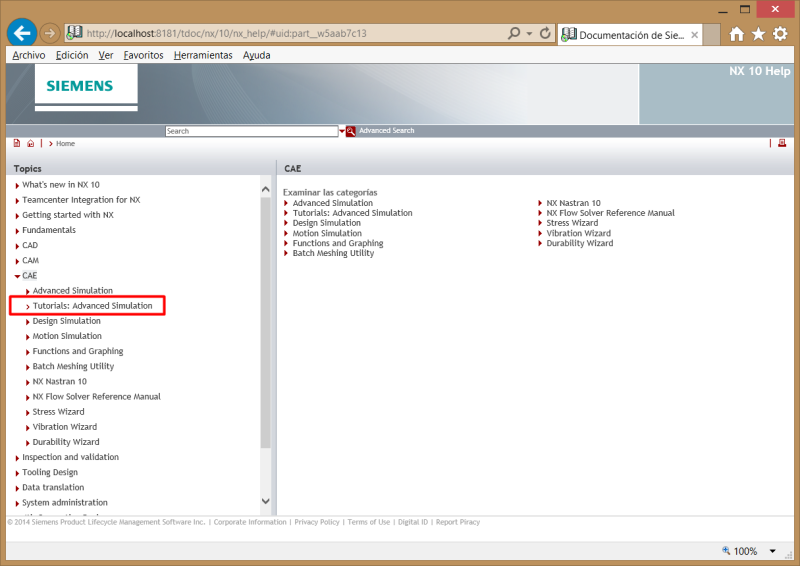The image size is (800, 566).
Task: Click the magnifier search icon in address bar
Action: pyautogui.click(x=514, y=33)
